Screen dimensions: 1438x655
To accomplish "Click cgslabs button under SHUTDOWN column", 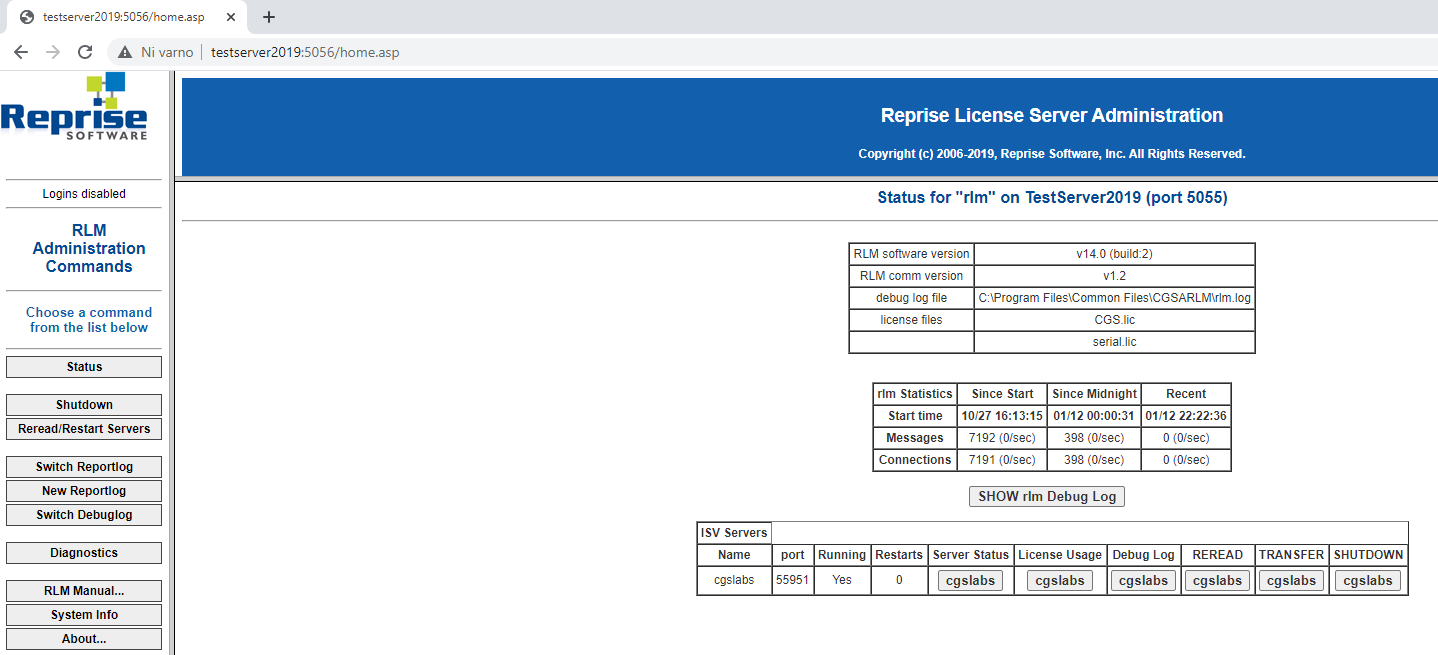I will (x=1367, y=580).
